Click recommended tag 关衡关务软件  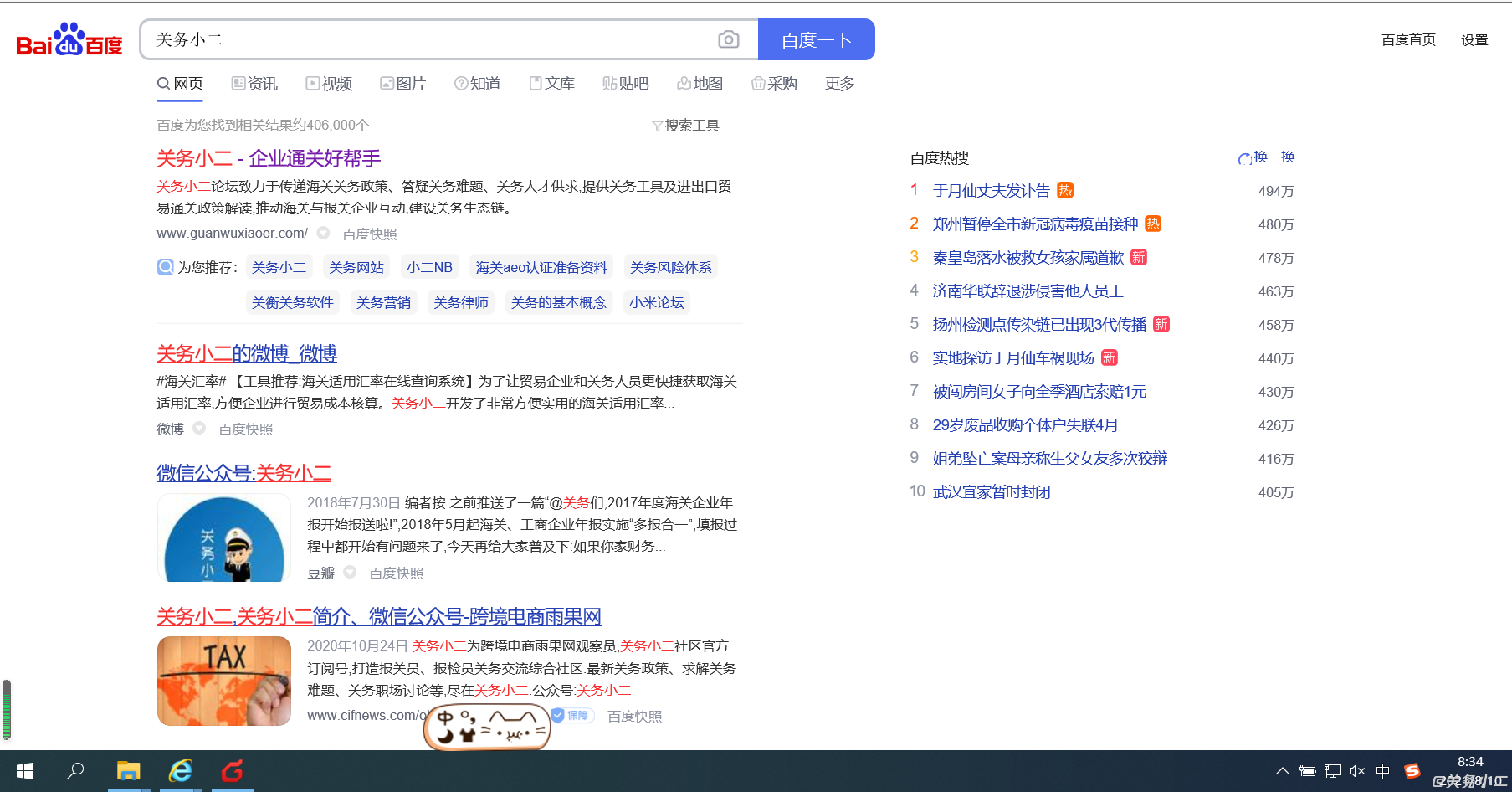(x=292, y=302)
